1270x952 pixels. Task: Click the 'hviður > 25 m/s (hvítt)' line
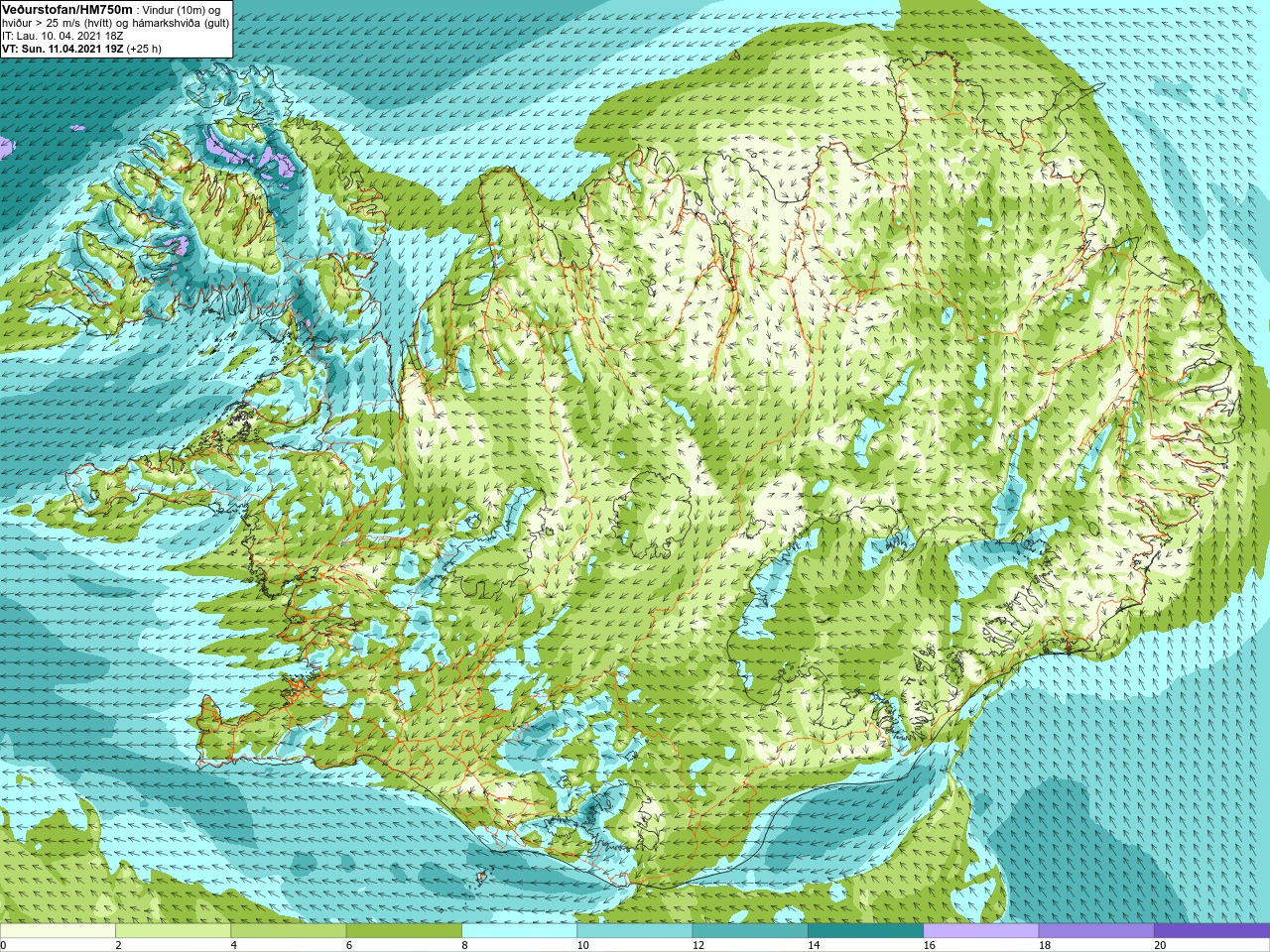coord(60,23)
